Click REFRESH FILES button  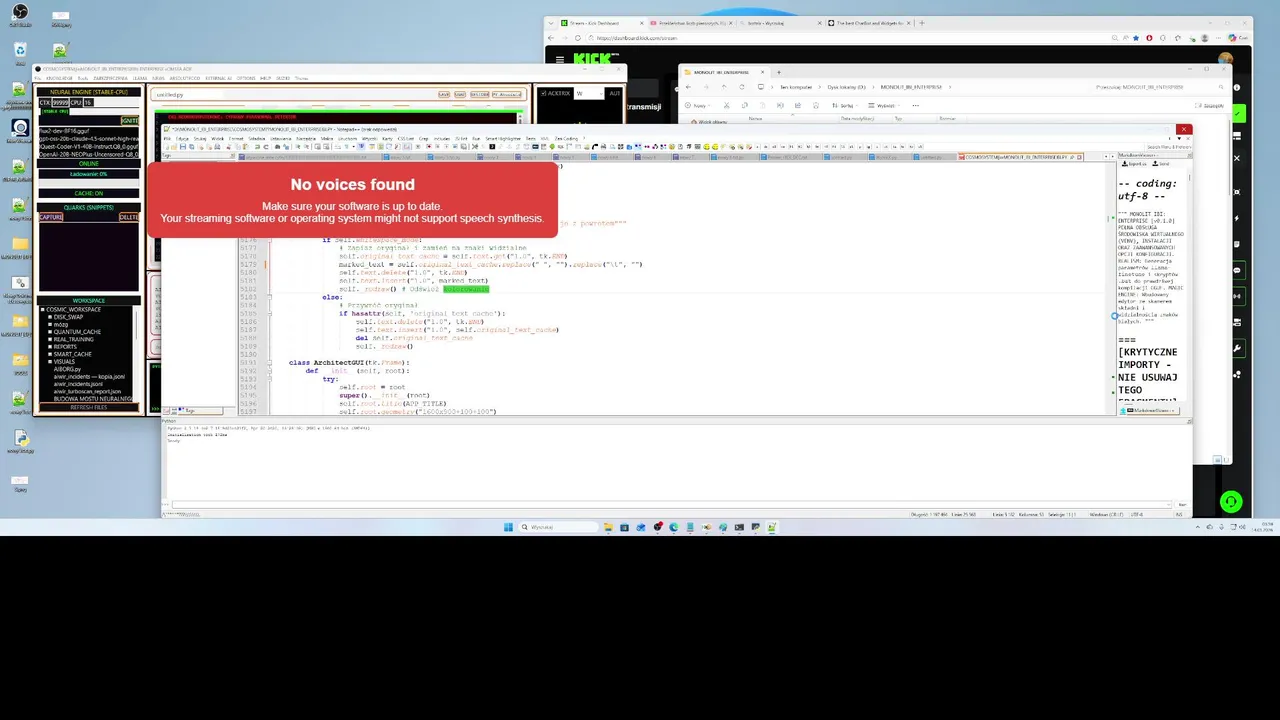[88, 407]
